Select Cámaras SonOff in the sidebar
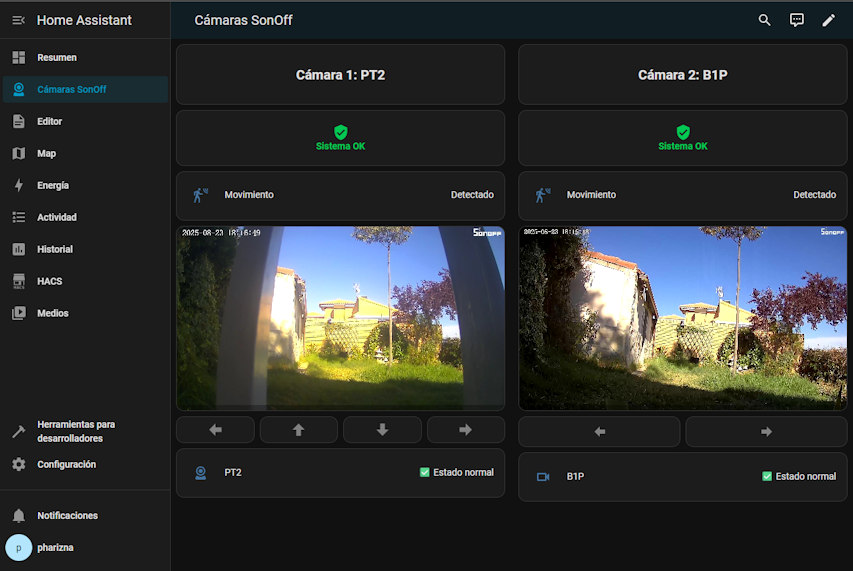Image resolution: width=853 pixels, height=571 pixels. (85, 89)
